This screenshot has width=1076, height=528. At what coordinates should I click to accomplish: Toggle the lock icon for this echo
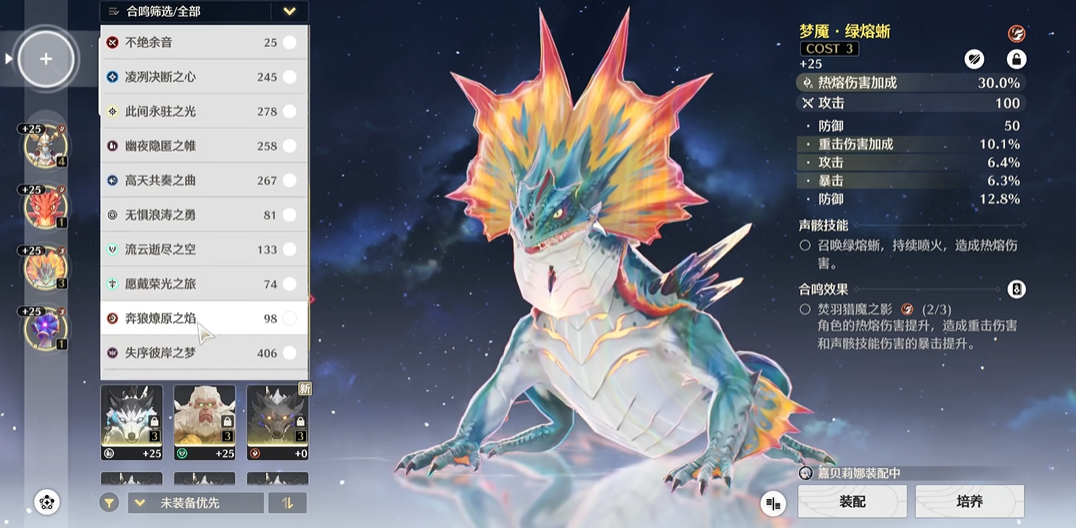[x=1016, y=59]
